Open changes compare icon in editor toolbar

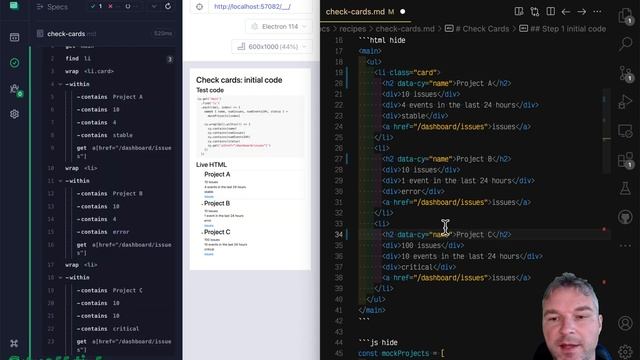pyautogui.click(x=535, y=11)
